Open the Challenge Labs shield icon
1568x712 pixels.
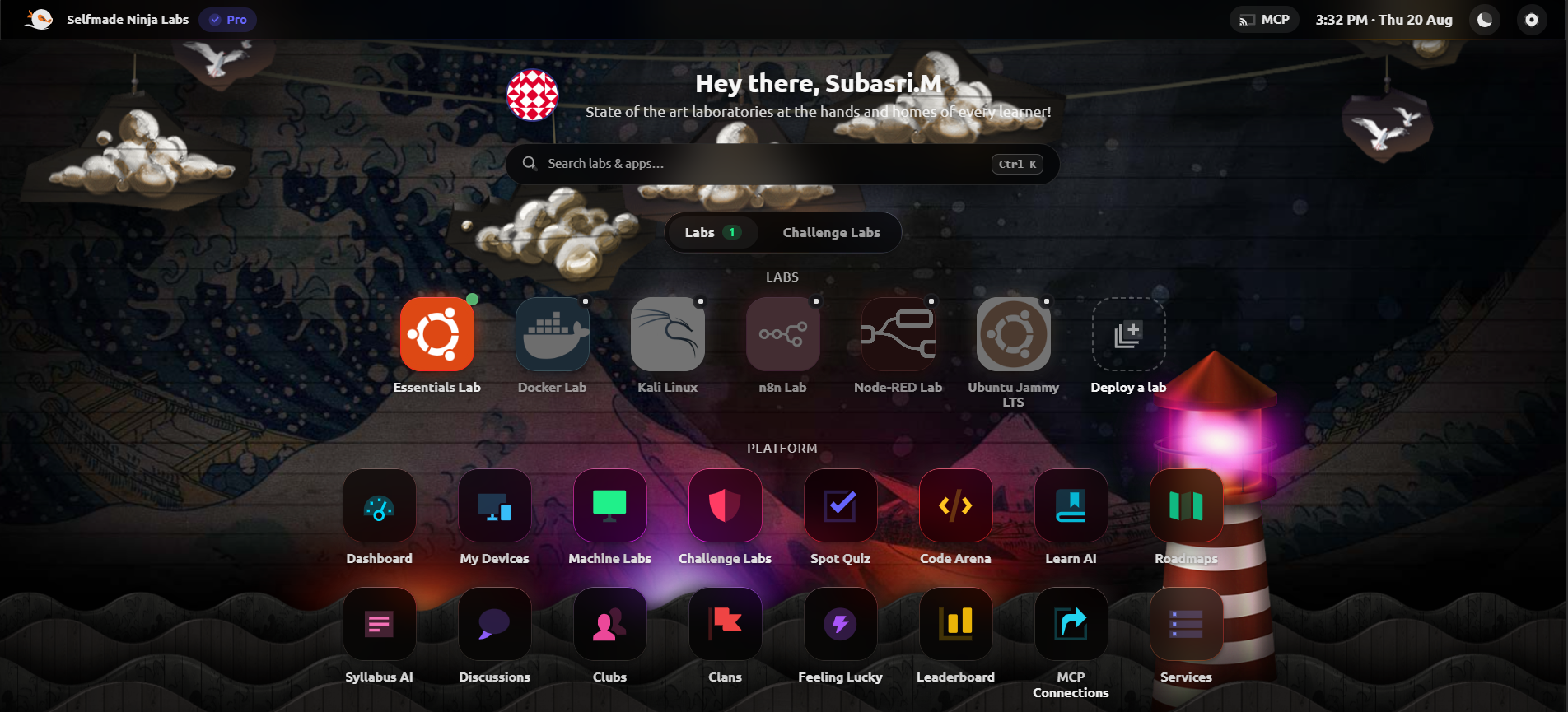coord(725,505)
